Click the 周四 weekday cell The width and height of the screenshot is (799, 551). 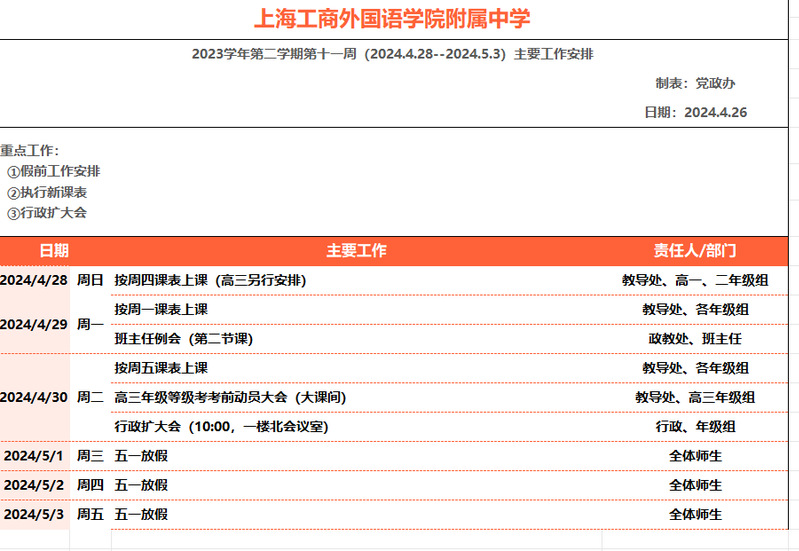click(90, 485)
